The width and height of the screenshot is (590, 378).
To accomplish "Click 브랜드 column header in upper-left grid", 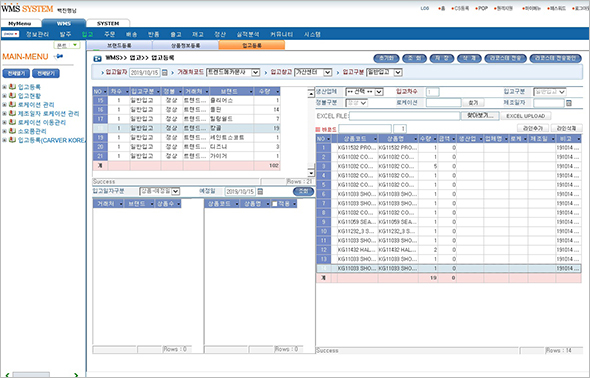I will point(231,91).
